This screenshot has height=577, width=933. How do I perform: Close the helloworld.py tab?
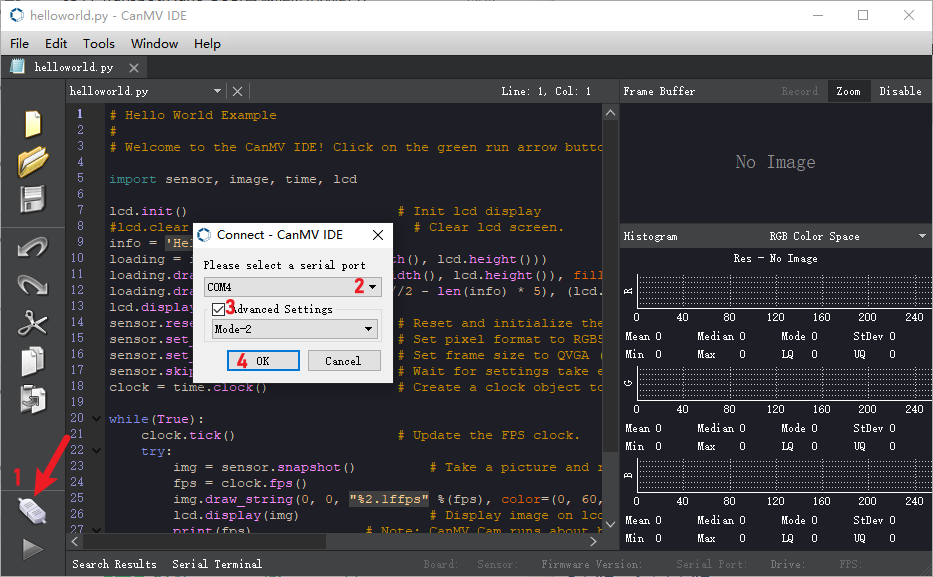click(134, 68)
